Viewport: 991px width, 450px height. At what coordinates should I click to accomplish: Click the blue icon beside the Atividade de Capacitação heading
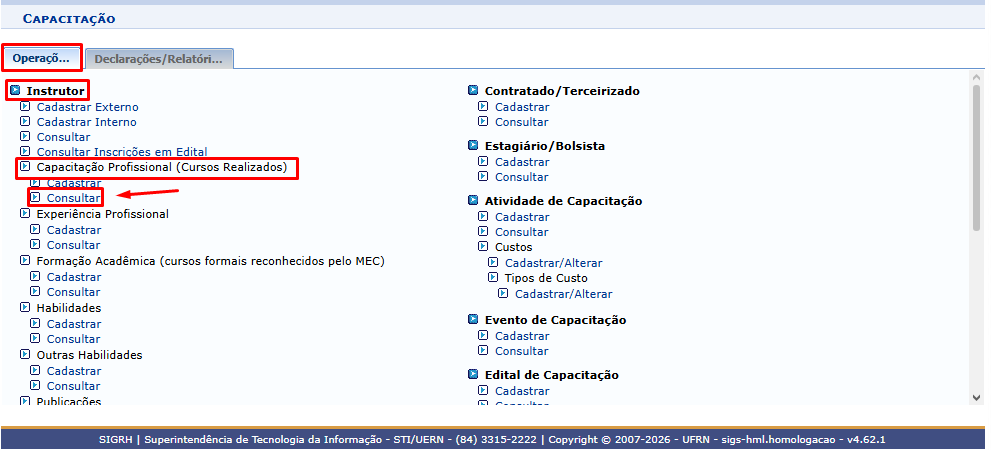[x=473, y=200]
